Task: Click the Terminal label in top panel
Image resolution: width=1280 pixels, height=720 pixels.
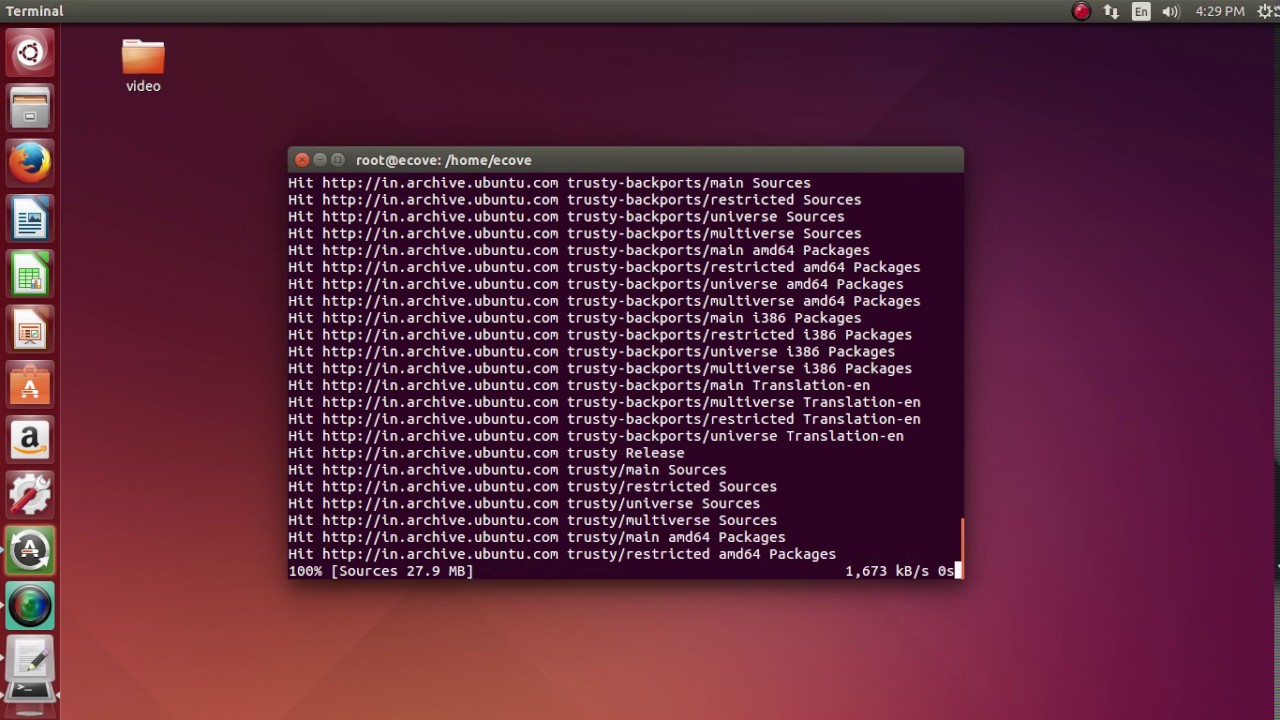Action: [35, 11]
